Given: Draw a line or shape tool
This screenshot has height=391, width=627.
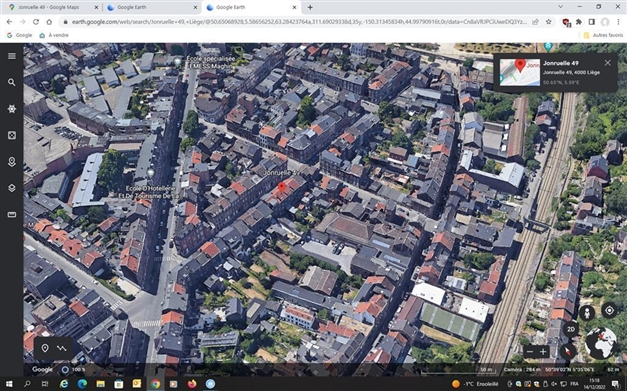Looking at the screenshot, I should (x=62, y=348).
